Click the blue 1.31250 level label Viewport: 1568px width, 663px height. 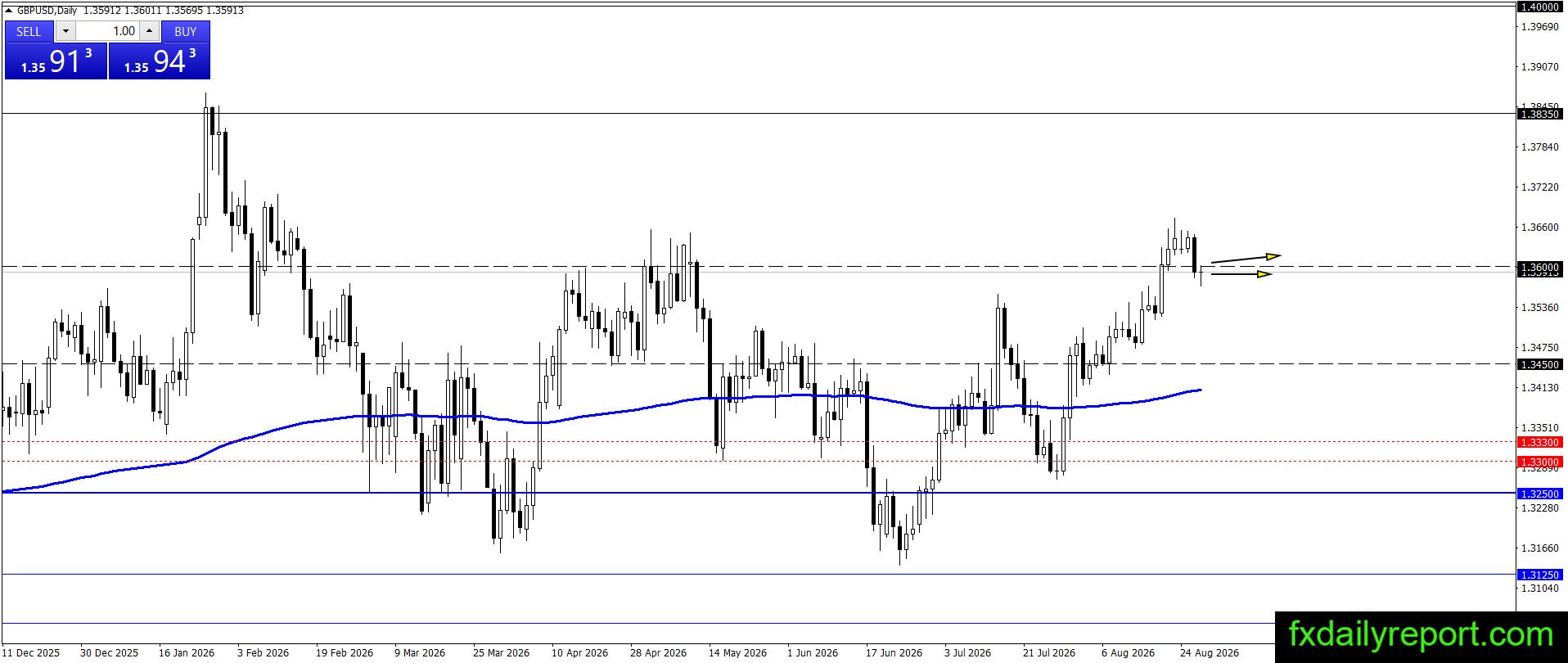[1539, 575]
